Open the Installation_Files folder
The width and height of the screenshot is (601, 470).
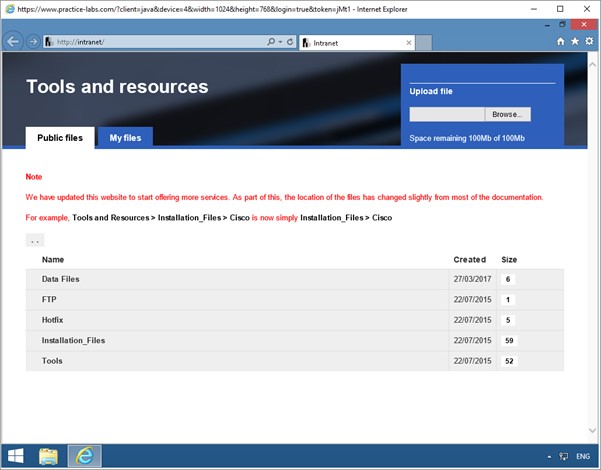coord(73,340)
